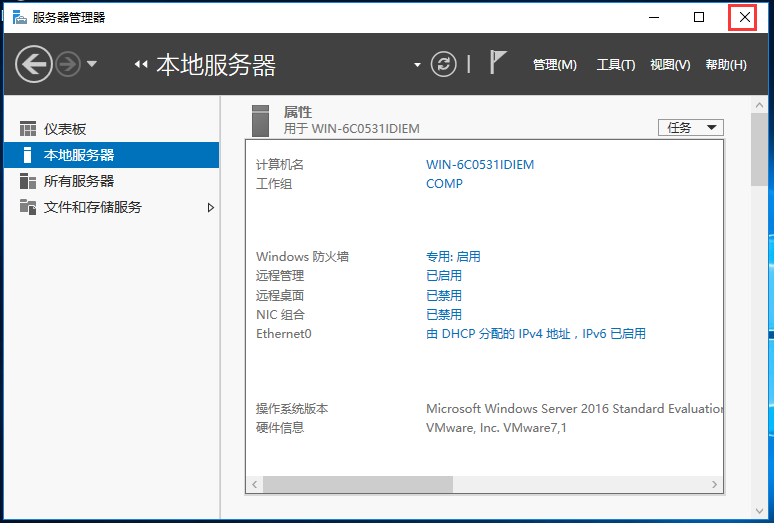774x523 pixels.
Task: Click 已禁用 link for NIC 组合
Action: [x=444, y=315]
